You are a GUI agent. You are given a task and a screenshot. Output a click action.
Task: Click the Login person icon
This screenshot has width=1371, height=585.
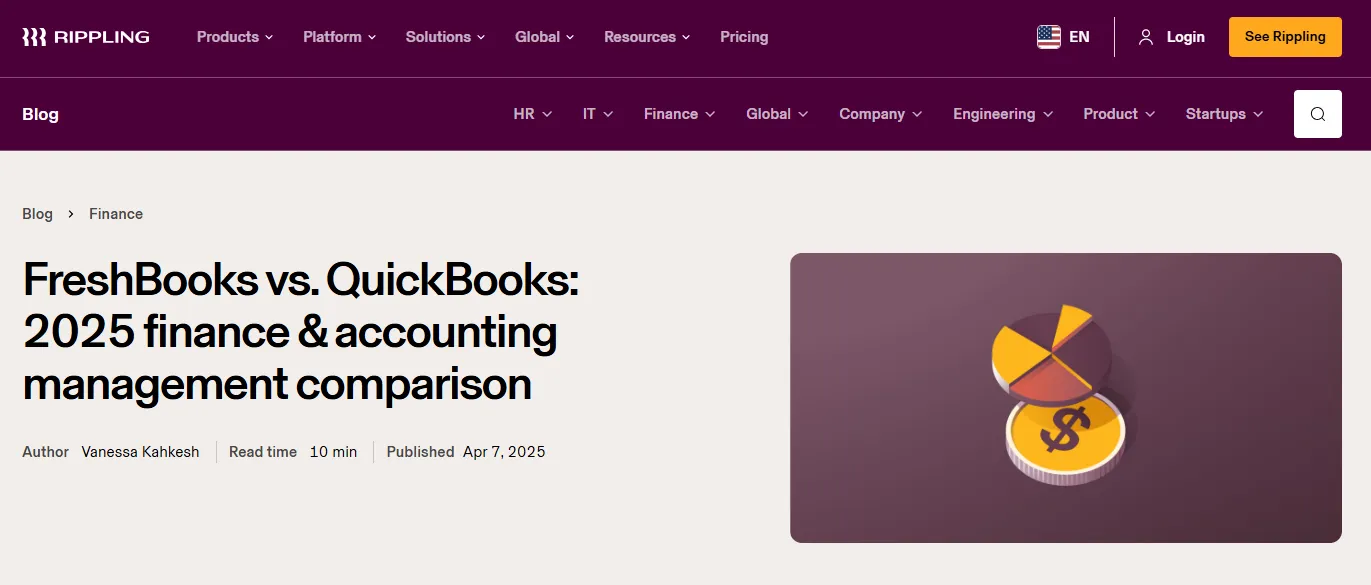click(1146, 37)
